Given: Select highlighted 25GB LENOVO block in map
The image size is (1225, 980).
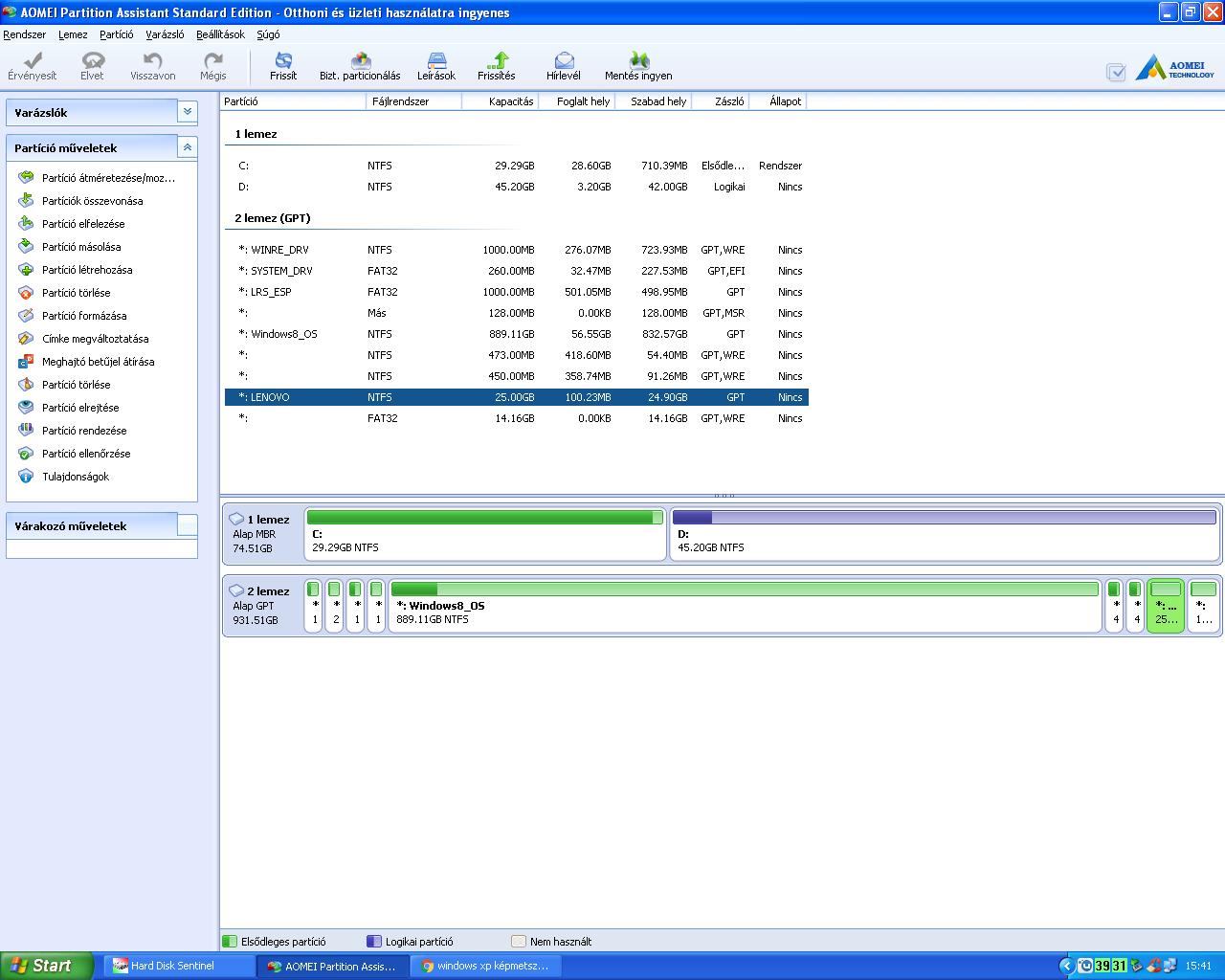Looking at the screenshot, I should tap(1166, 606).
